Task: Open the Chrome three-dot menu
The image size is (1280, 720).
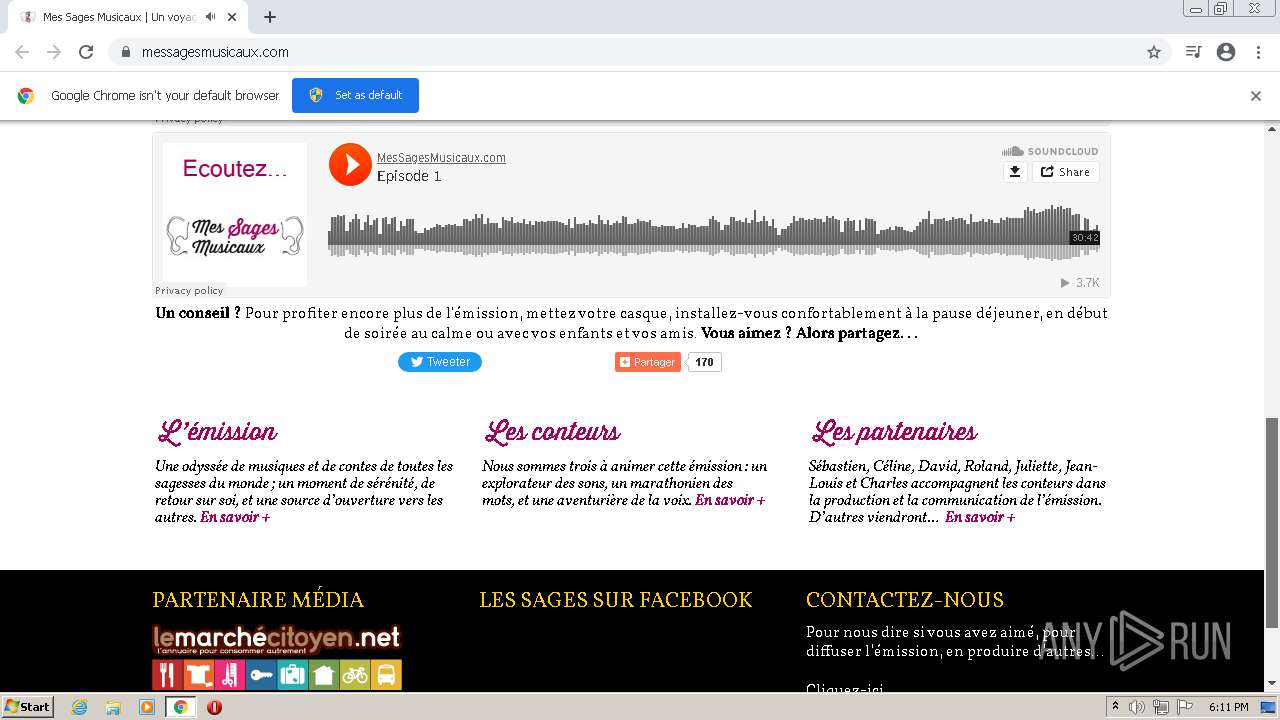Action: tap(1258, 52)
